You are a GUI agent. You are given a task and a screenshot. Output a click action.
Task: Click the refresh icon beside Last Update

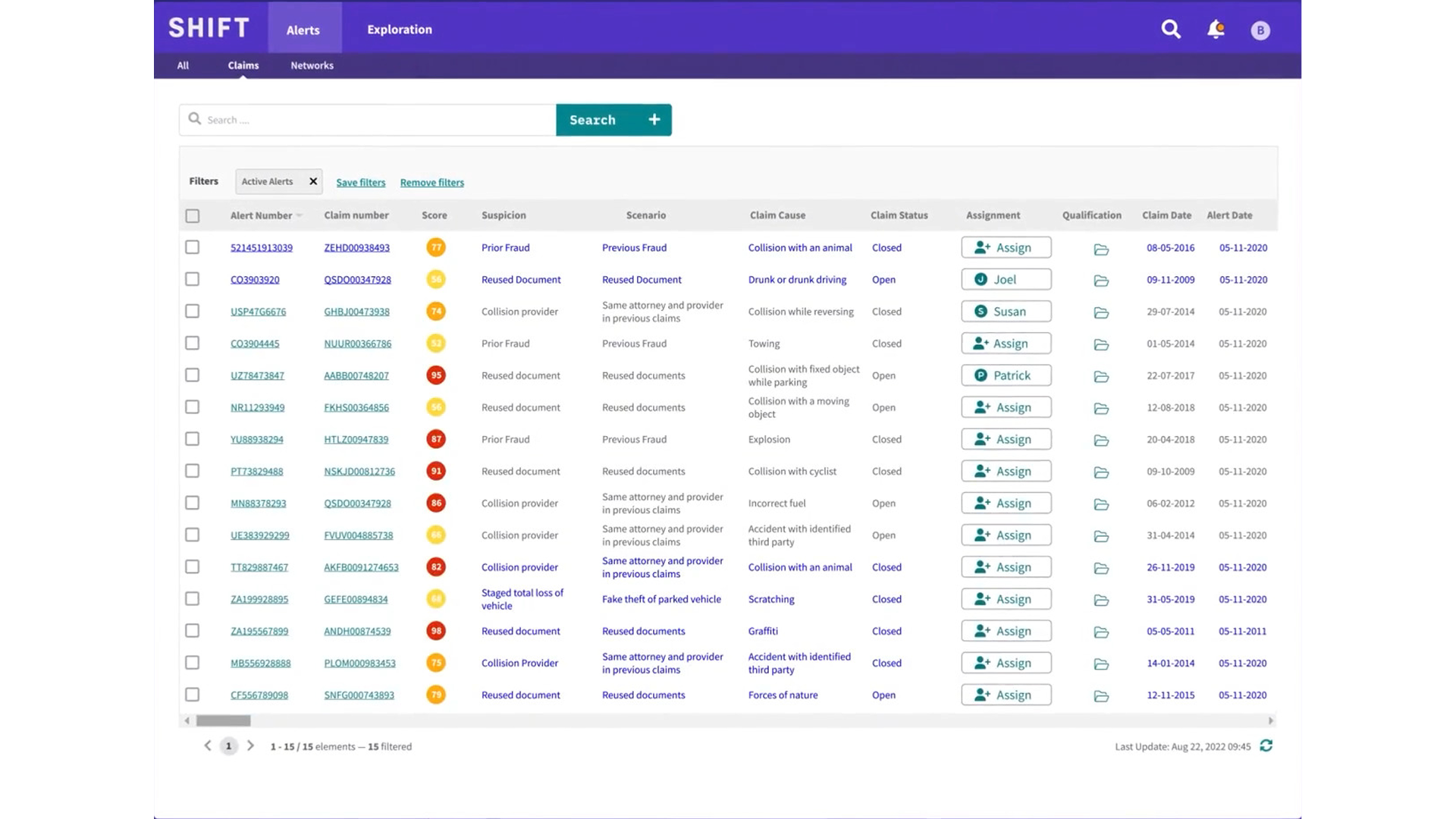click(x=1266, y=746)
